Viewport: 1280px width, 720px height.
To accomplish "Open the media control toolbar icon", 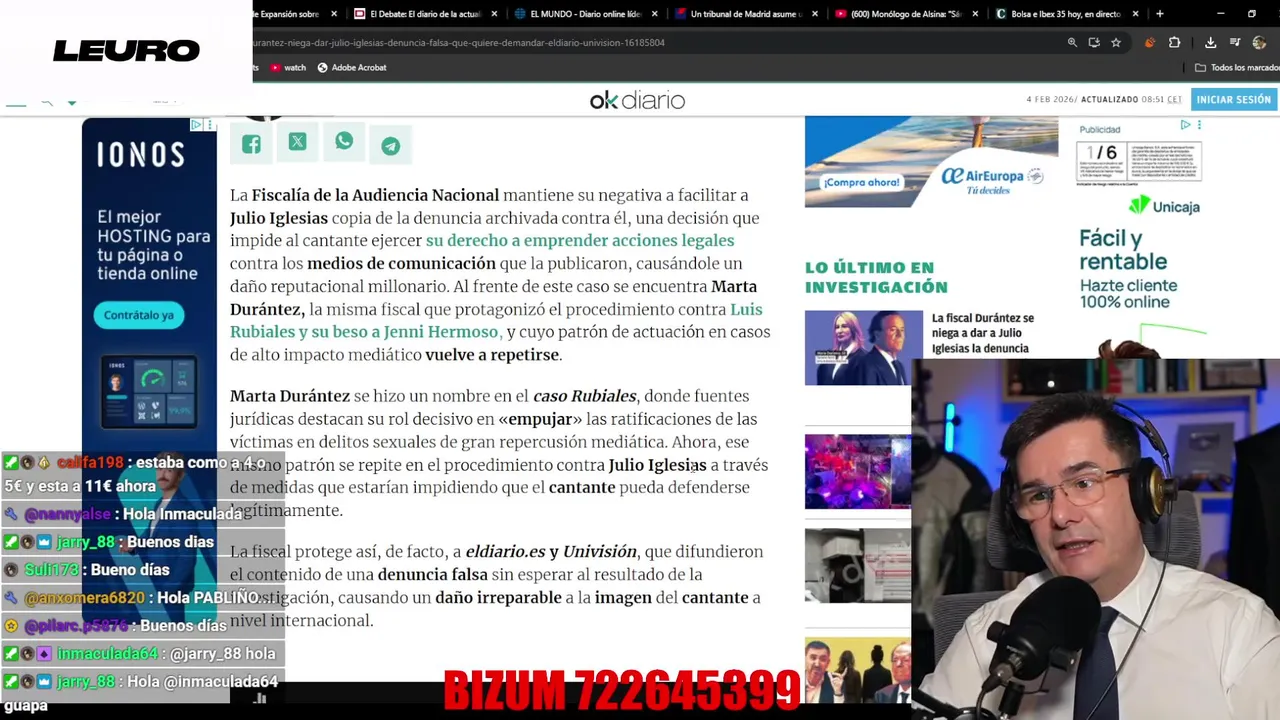I will tap(1235, 42).
